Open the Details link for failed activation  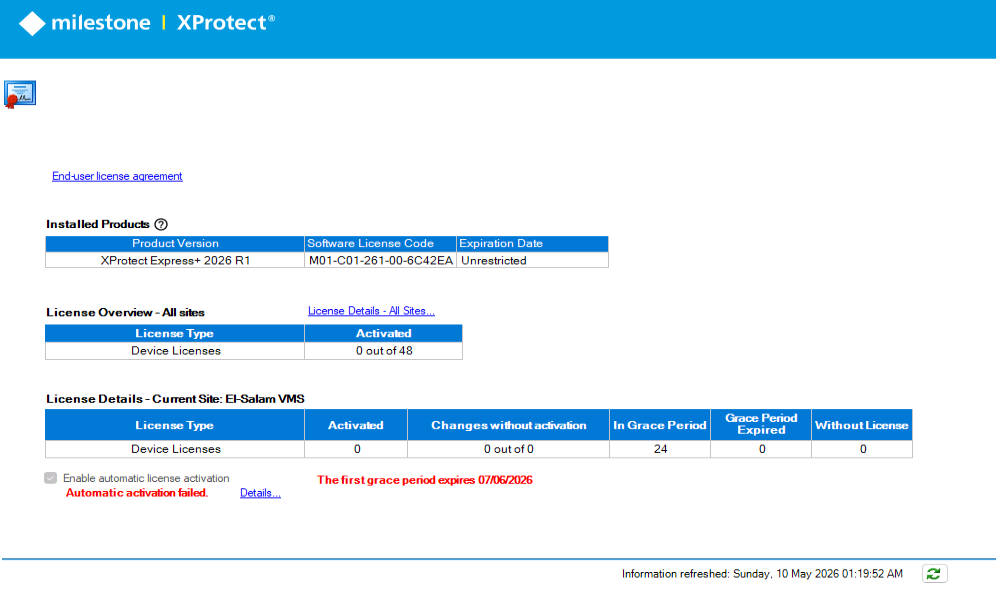(260, 493)
